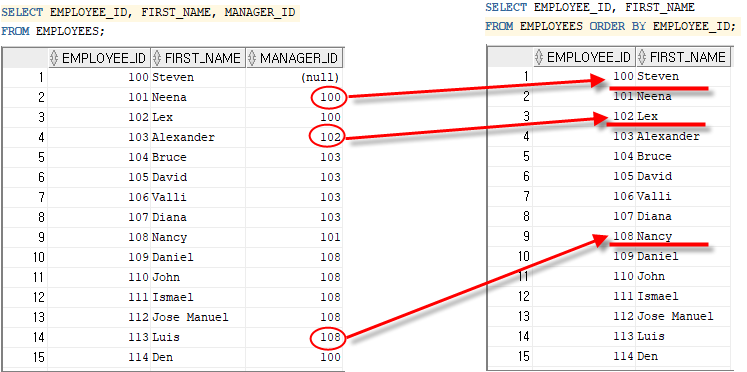Viewport: 747px width, 372px height.
Task: Click 'John' in the left table
Action: click(x=166, y=278)
